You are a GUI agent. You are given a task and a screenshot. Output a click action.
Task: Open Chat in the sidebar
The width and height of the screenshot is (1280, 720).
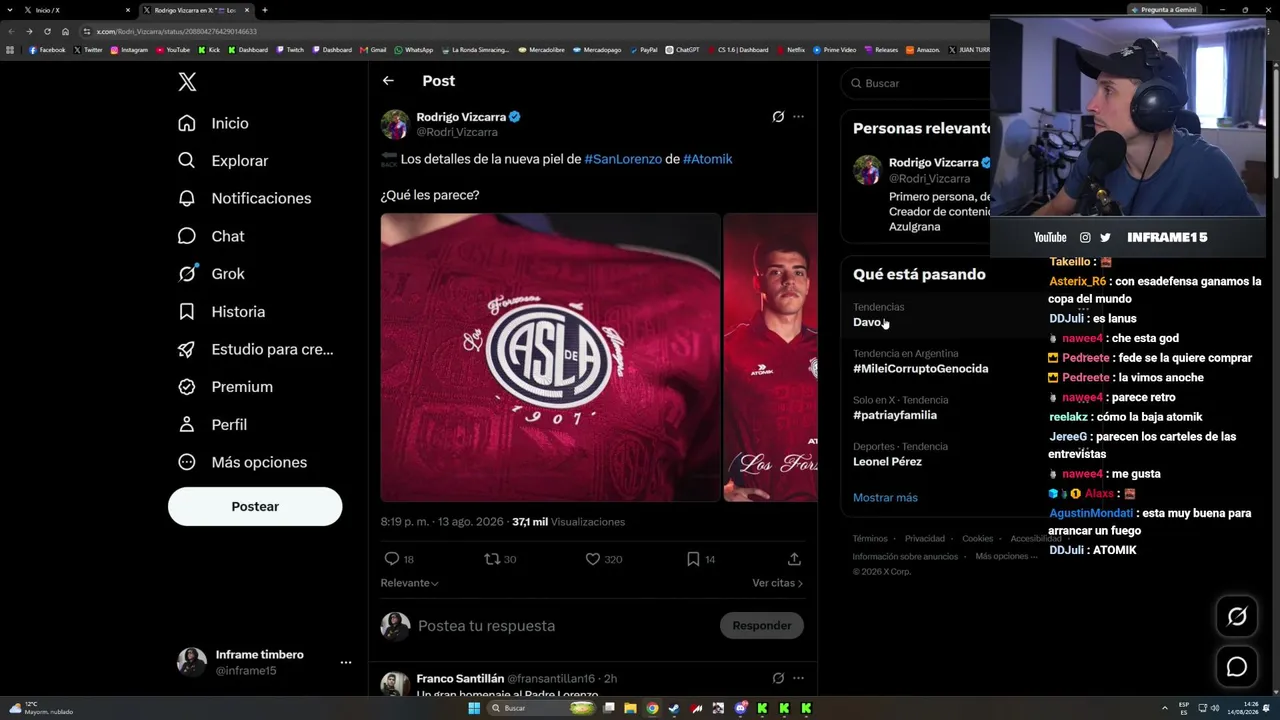pyautogui.click(x=210, y=236)
